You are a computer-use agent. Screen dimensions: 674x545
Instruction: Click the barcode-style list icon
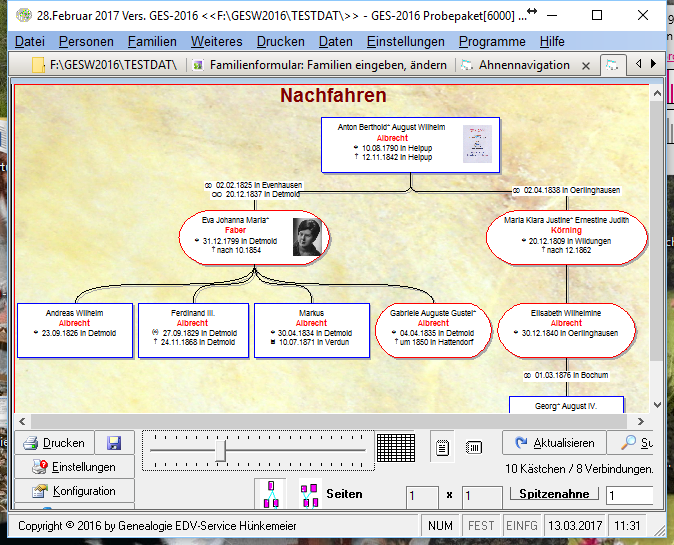pos(474,447)
